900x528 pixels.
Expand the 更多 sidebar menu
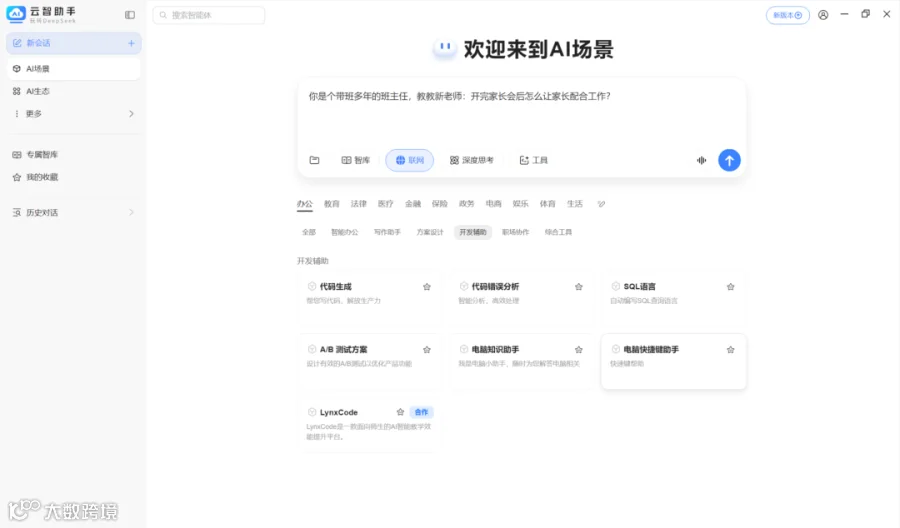click(x=73, y=114)
